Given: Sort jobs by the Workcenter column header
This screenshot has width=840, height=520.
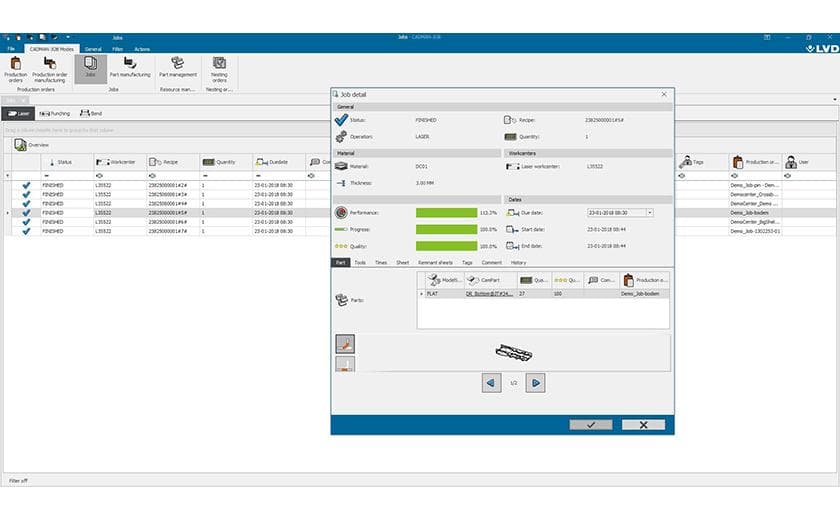Looking at the screenshot, I should [120, 162].
